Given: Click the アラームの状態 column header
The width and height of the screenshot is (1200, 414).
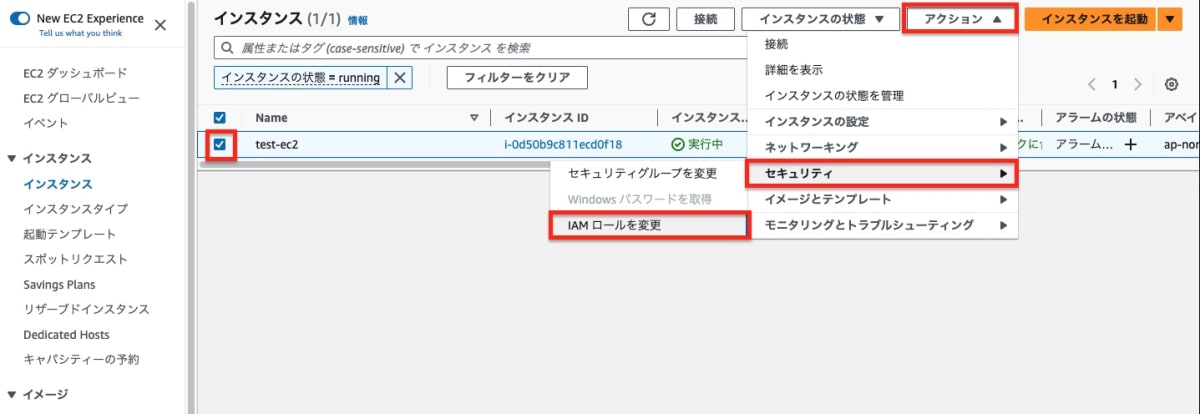Looking at the screenshot, I should pyautogui.click(x=1096, y=117).
